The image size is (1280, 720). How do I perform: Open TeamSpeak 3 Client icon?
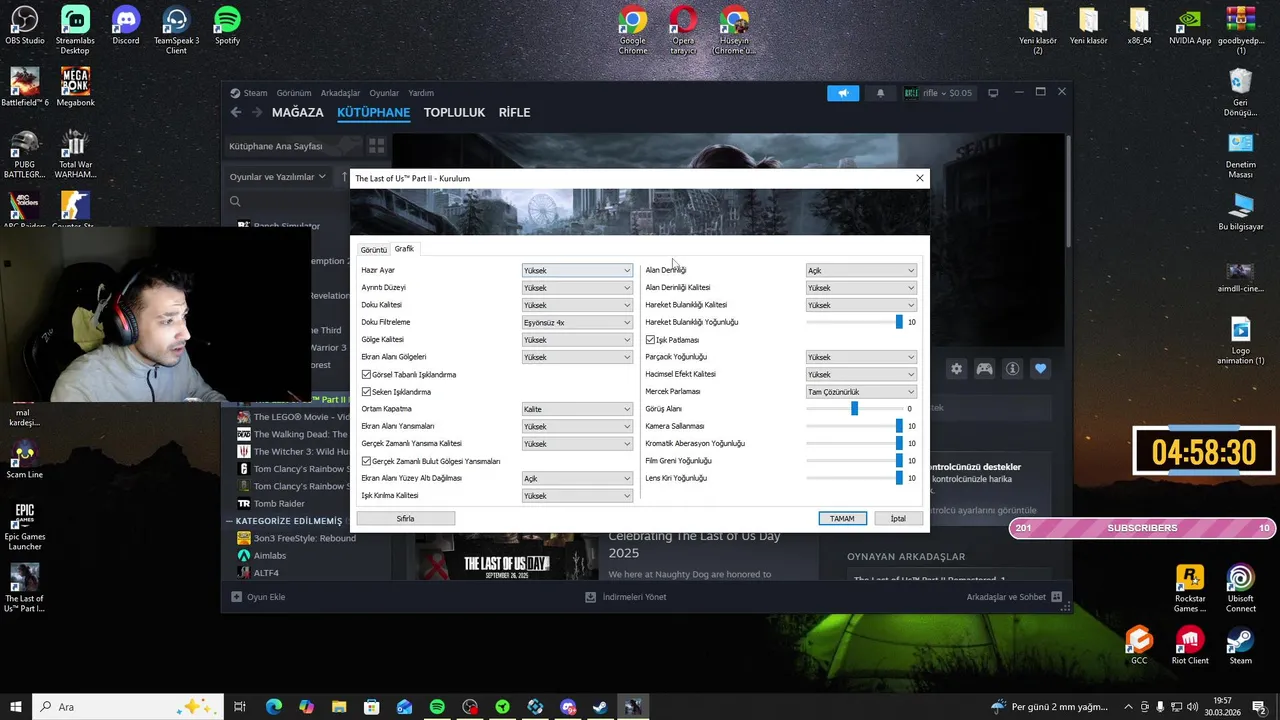(x=176, y=30)
